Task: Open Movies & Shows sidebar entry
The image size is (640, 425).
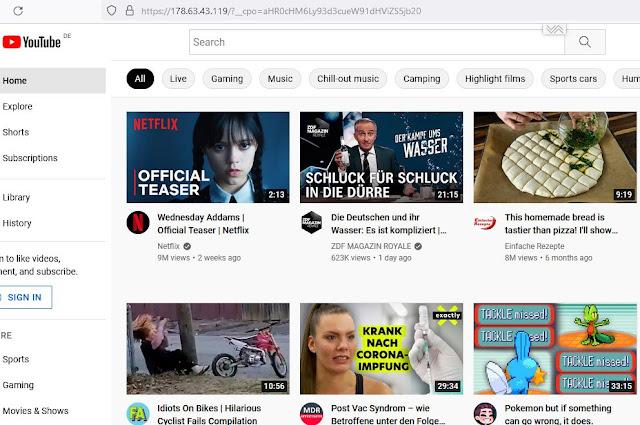Action: (53, 411)
